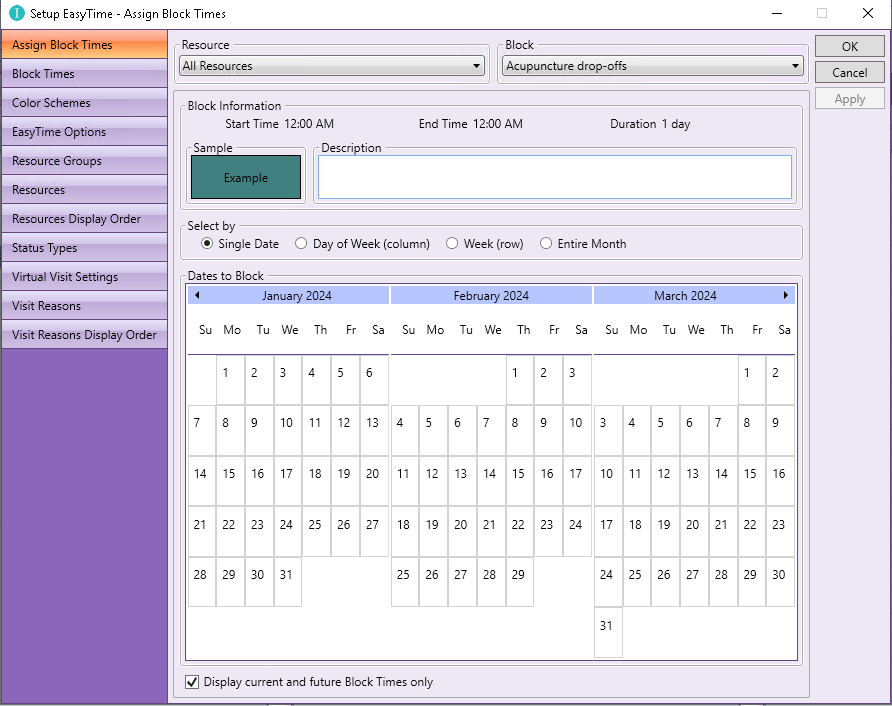Choose Day of Week (column) option
Screen dimensions: 892x706
click(x=301, y=243)
